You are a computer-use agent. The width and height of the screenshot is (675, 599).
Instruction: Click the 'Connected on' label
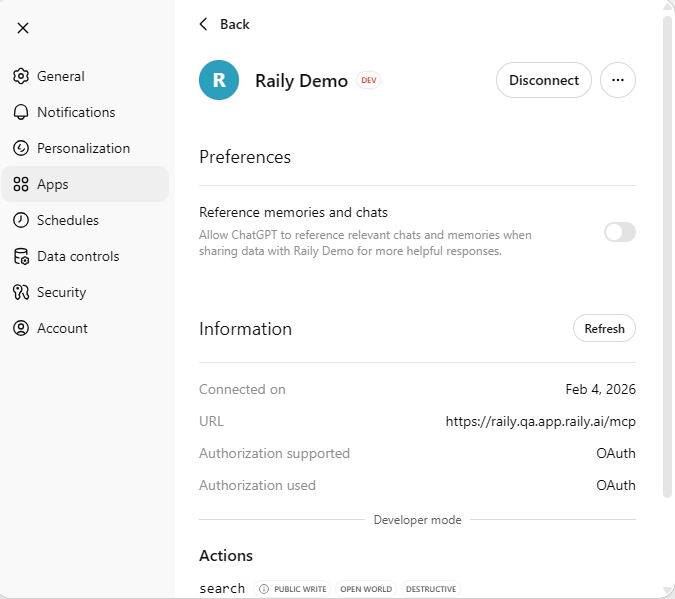point(242,389)
